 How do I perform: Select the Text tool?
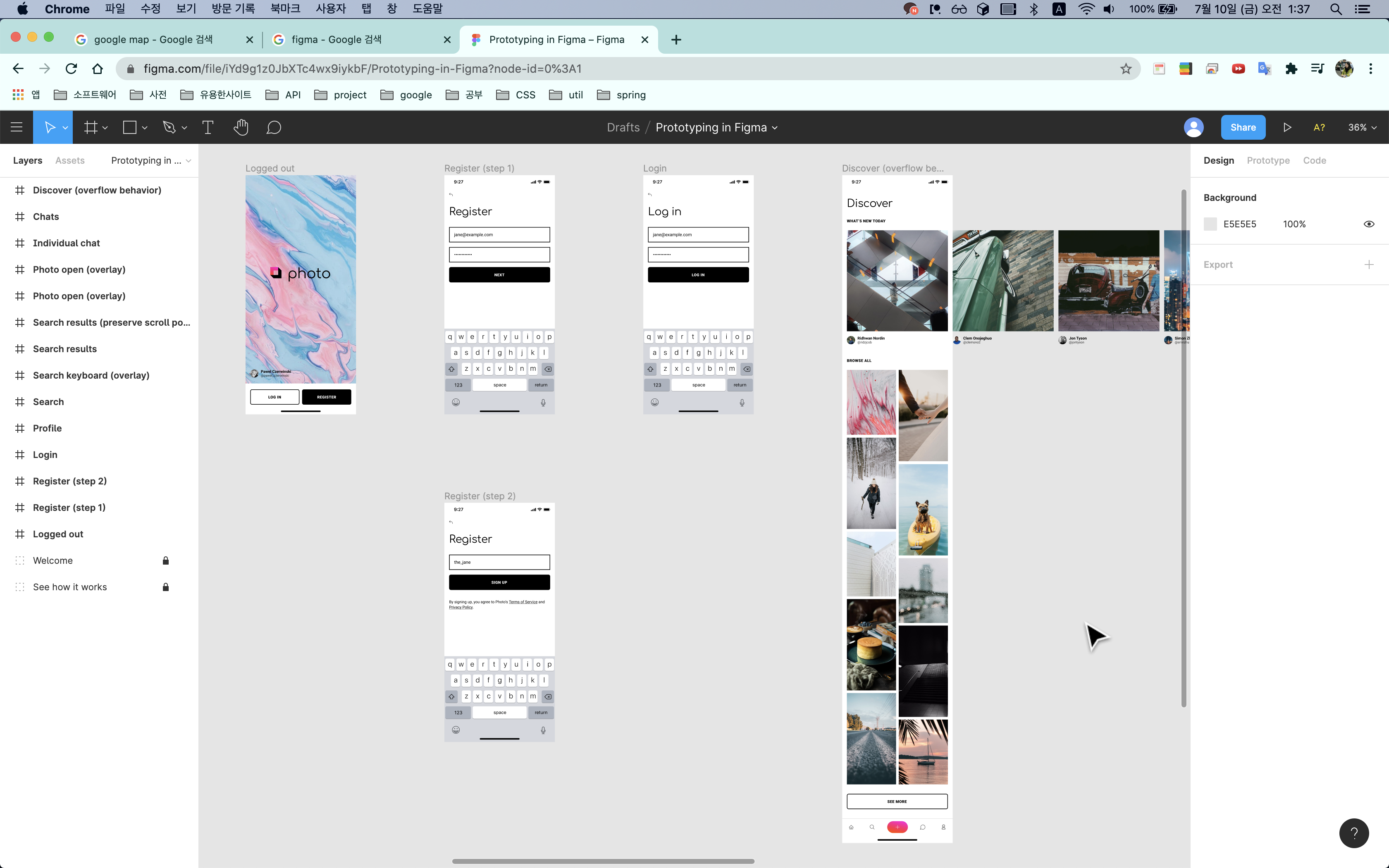pos(208,127)
